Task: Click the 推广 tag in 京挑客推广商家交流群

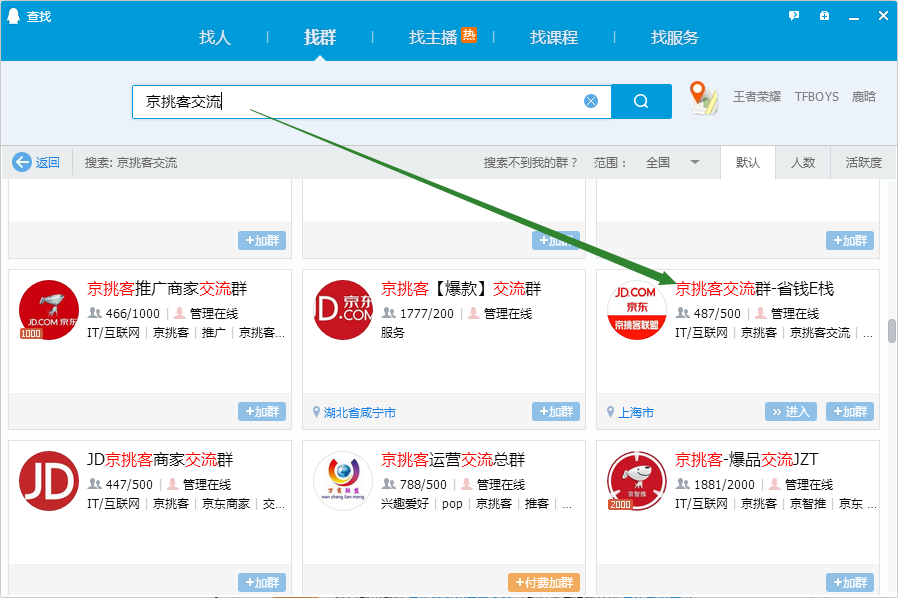Action: click(214, 333)
